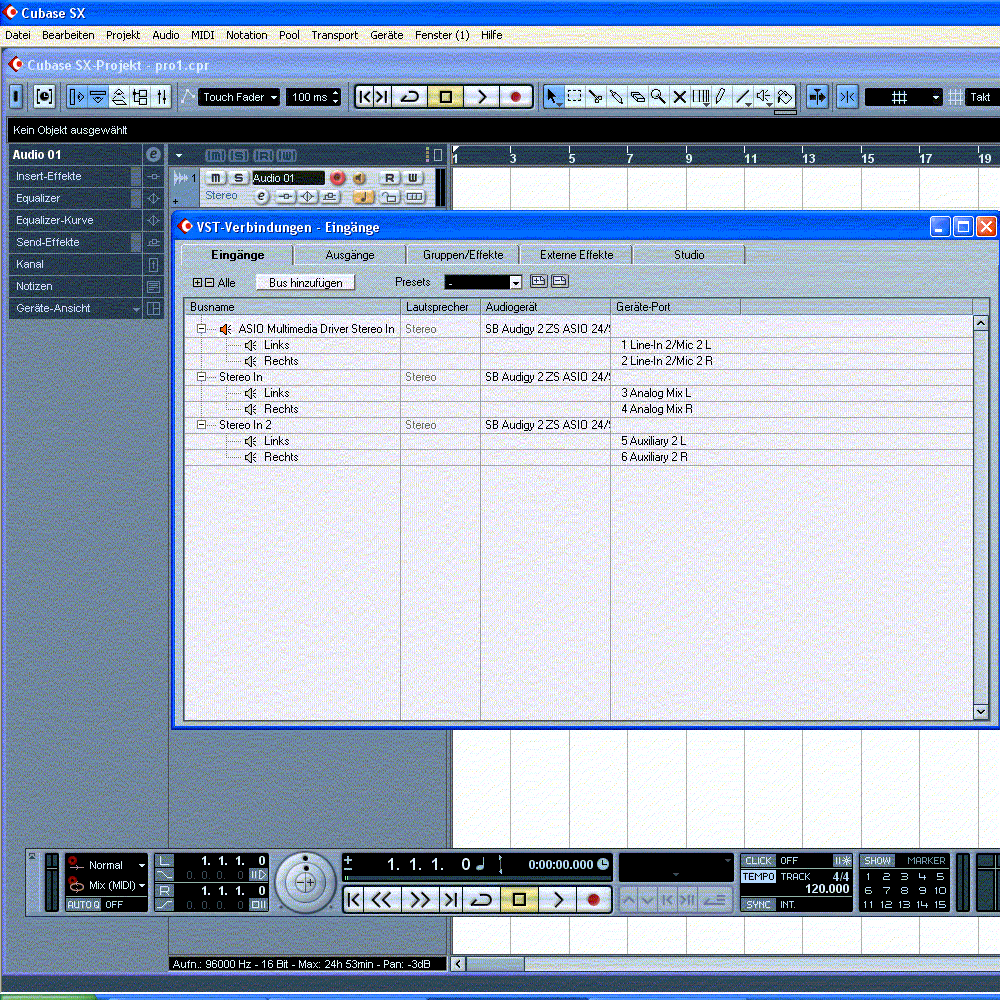
Task: Click the store preset icon beside Presets
Action: tap(539, 281)
